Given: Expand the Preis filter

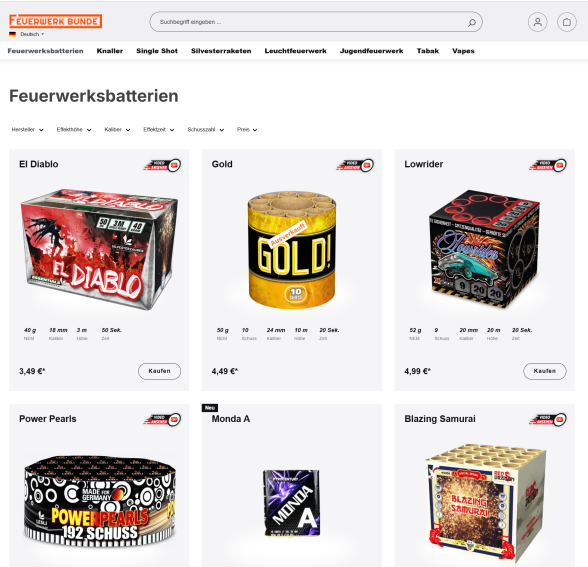Looking at the screenshot, I should [x=247, y=130].
